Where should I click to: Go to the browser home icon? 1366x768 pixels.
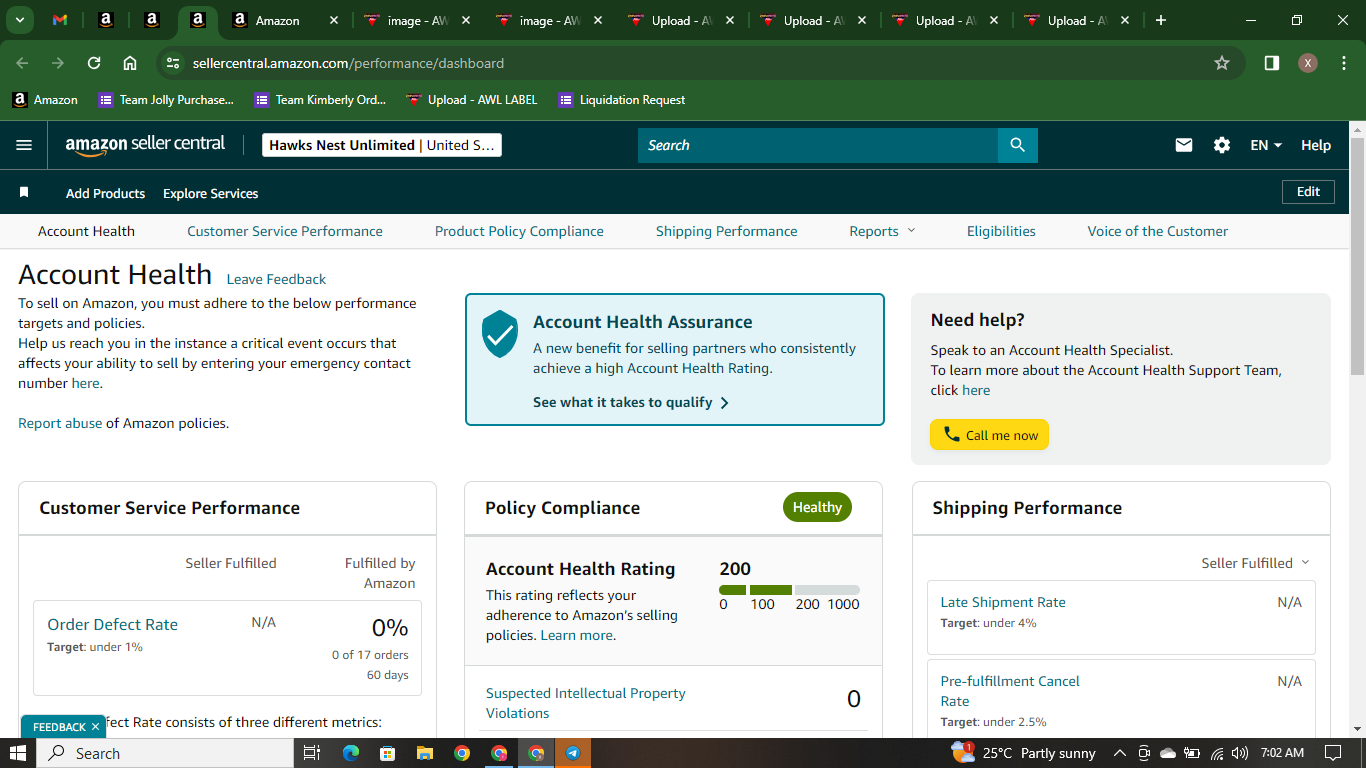pyautogui.click(x=130, y=63)
